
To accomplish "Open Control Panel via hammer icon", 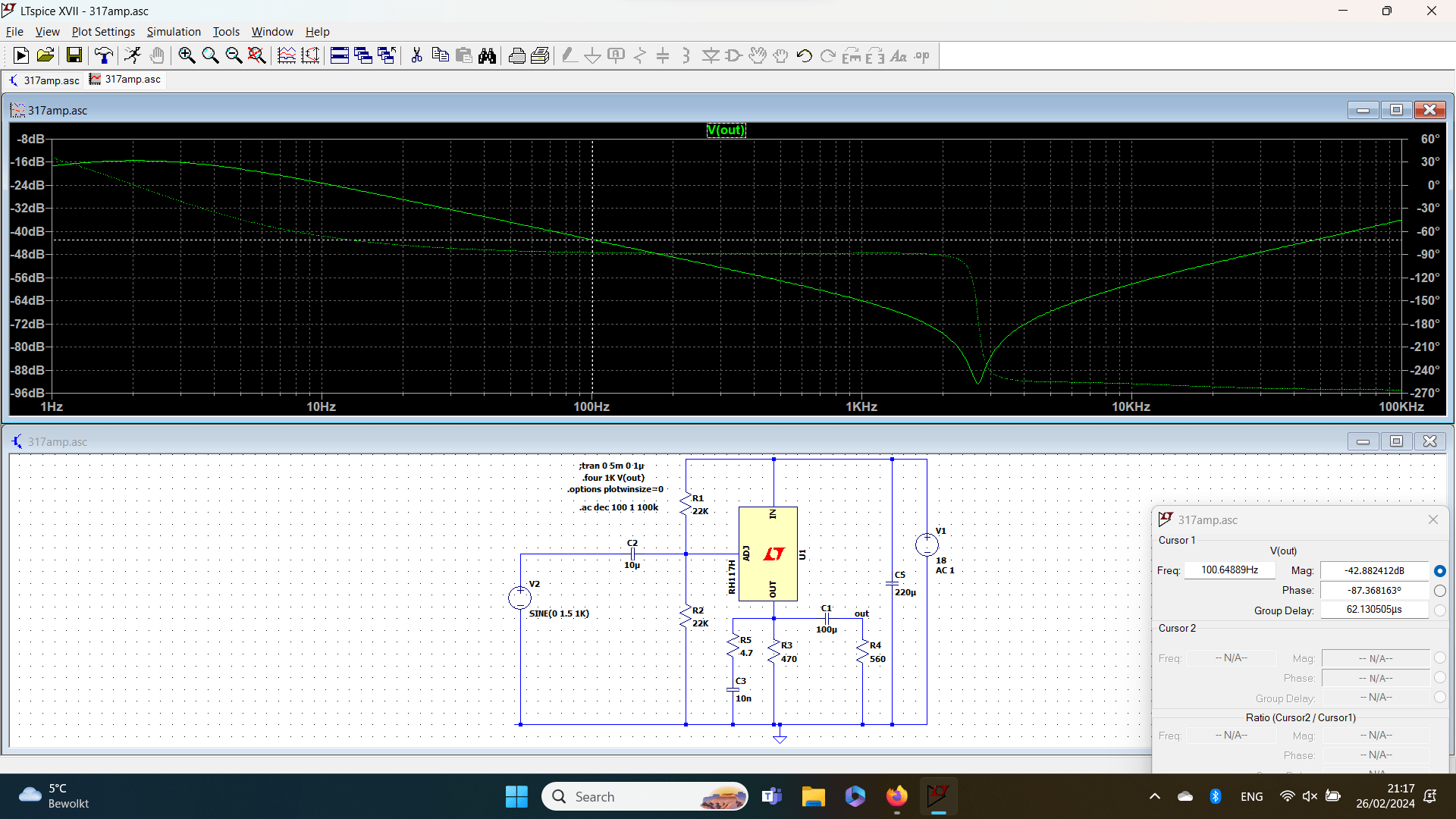I will [x=104, y=55].
